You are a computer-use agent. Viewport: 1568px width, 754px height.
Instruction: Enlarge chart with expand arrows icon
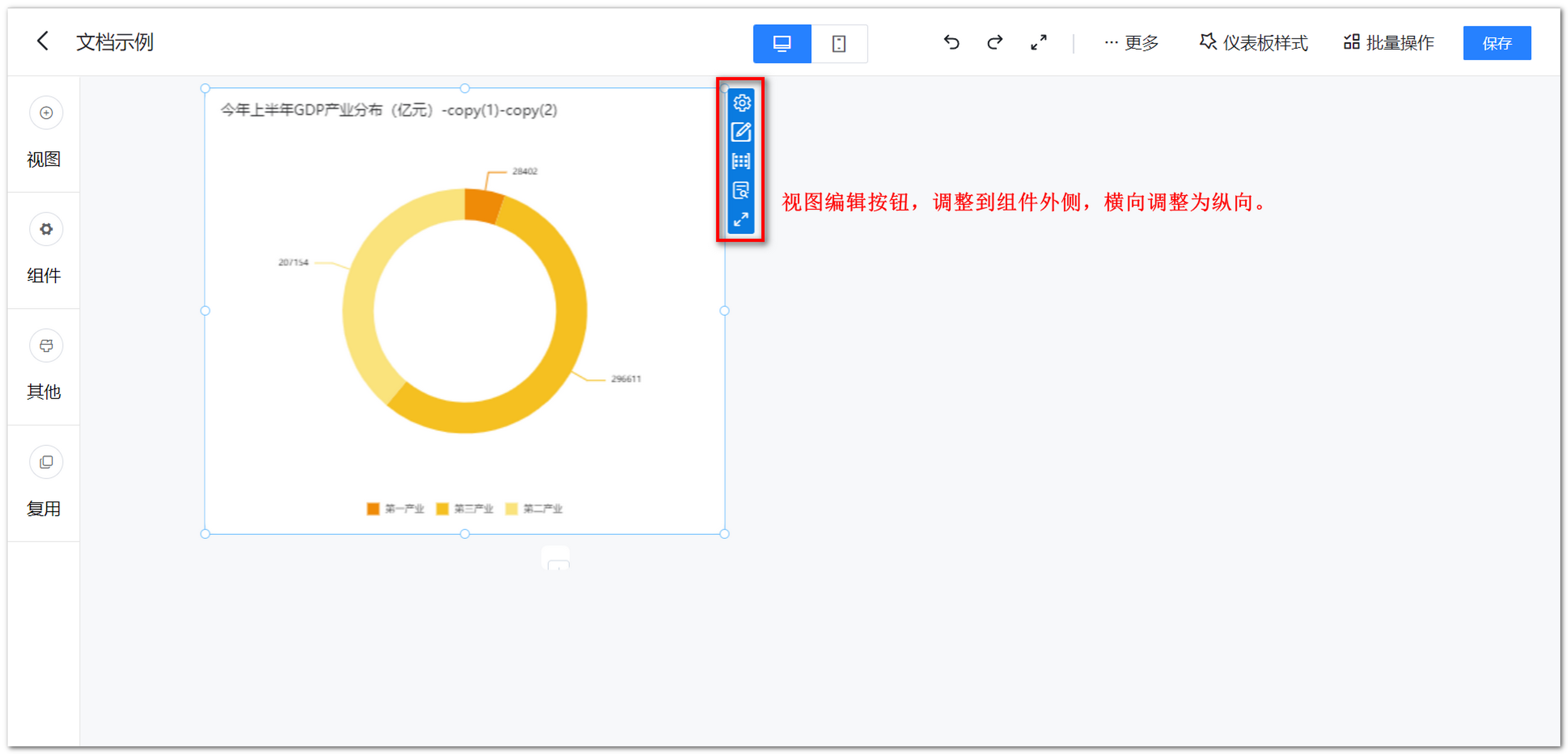coord(741,219)
